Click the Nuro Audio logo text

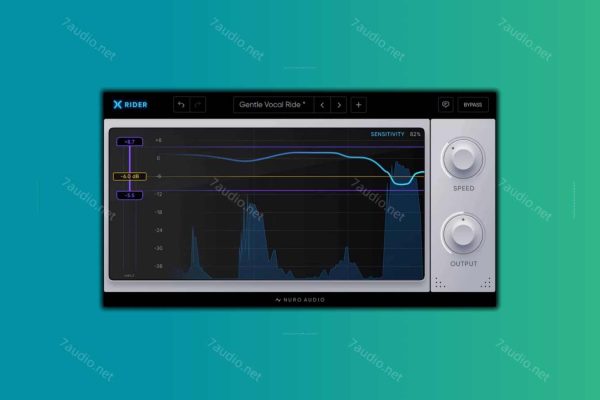coord(300,300)
